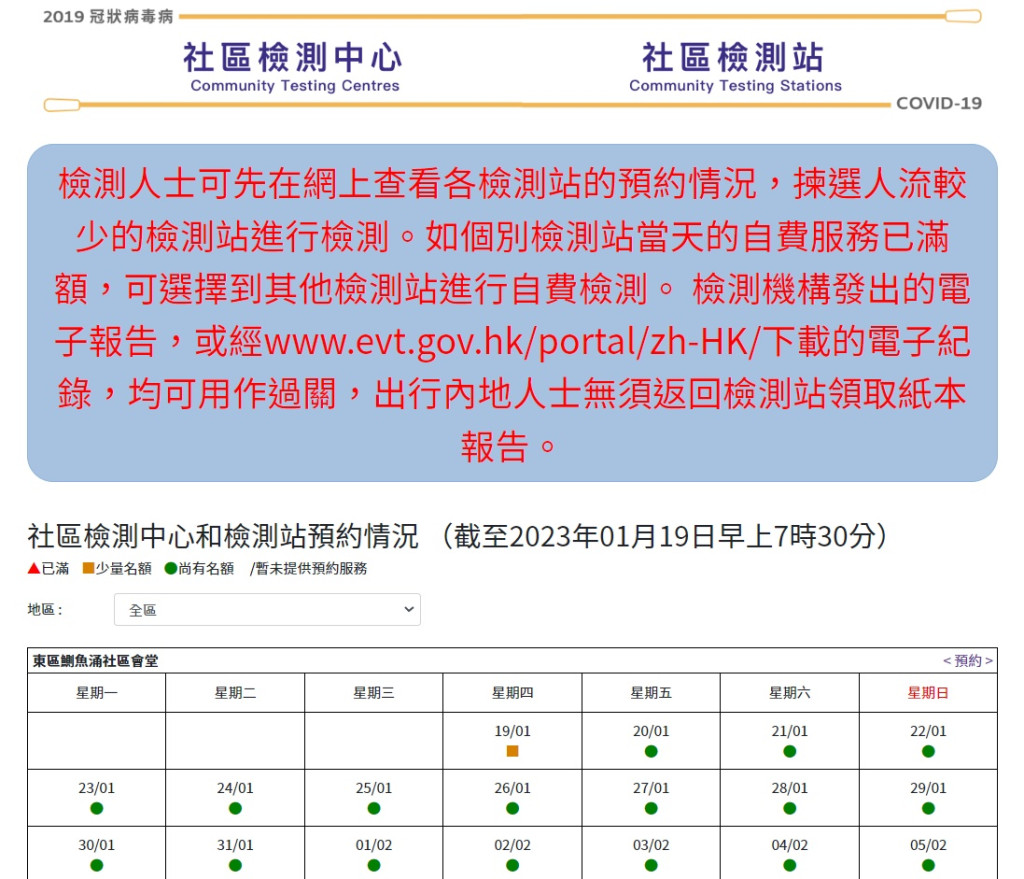Click the 預約 booking link for 東區鰂魚涌社區會堂
Screen dimensions: 1024x879
(x=967, y=661)
